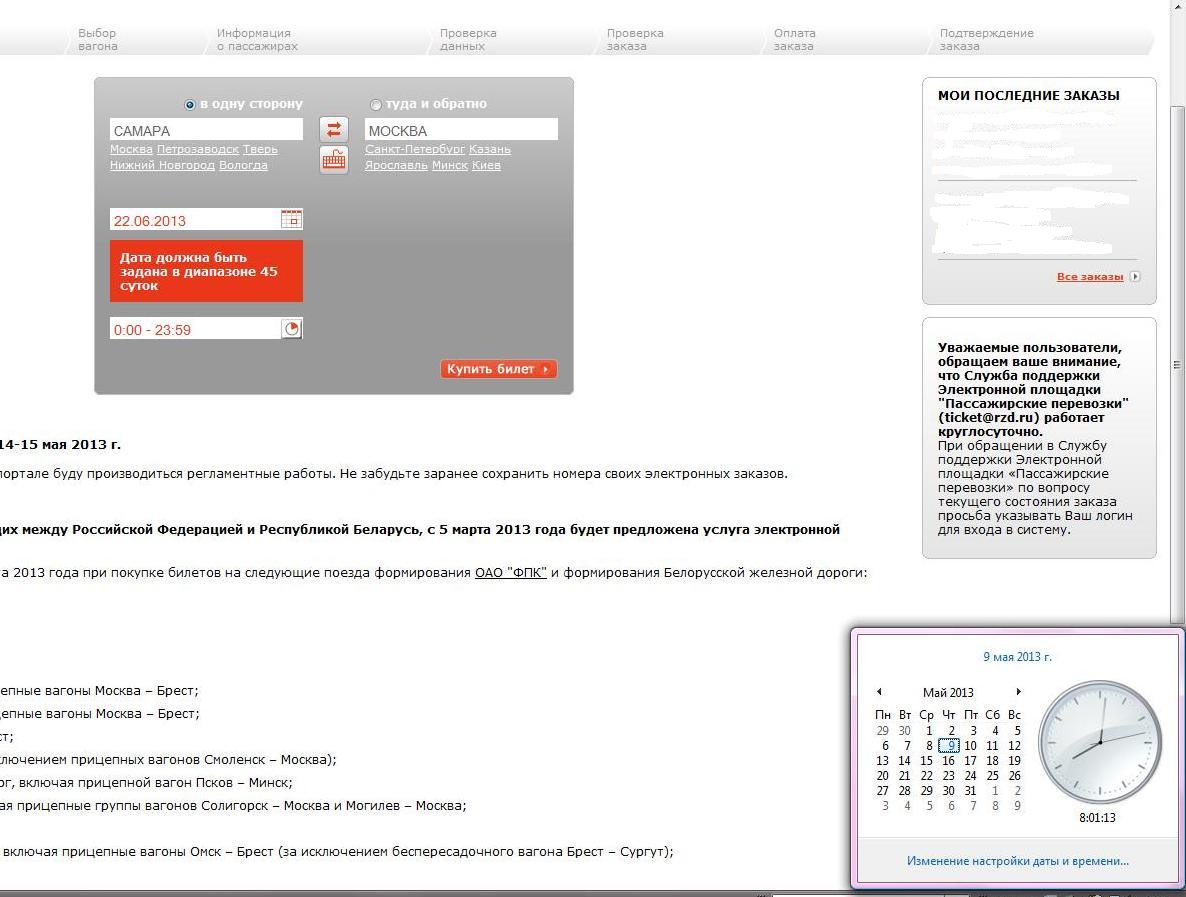Click the analog clock face
The height and width of the screenshot is (897, 1186).
tap(1100, 742)
